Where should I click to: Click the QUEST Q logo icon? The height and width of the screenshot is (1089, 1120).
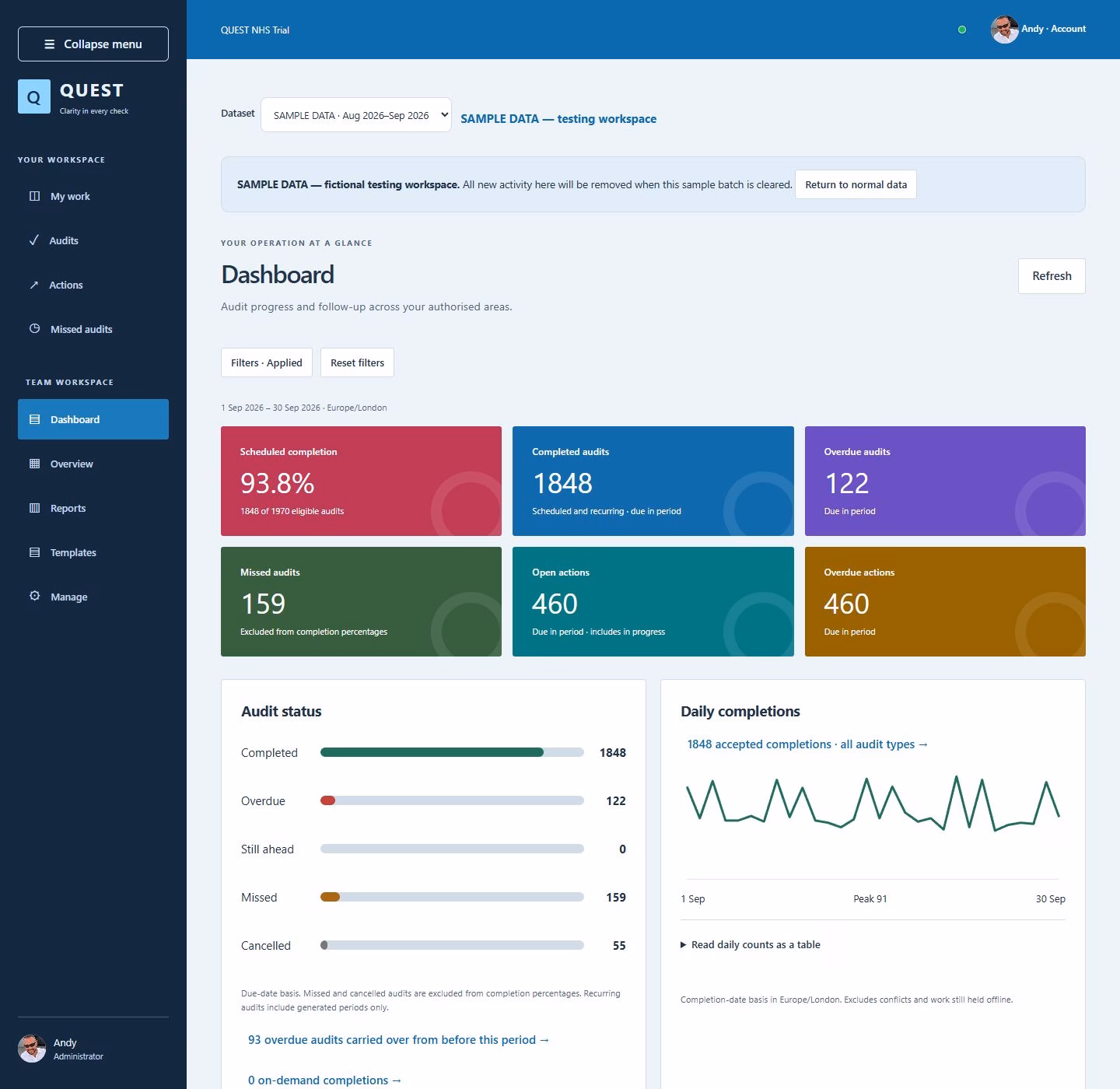point(34,97)
